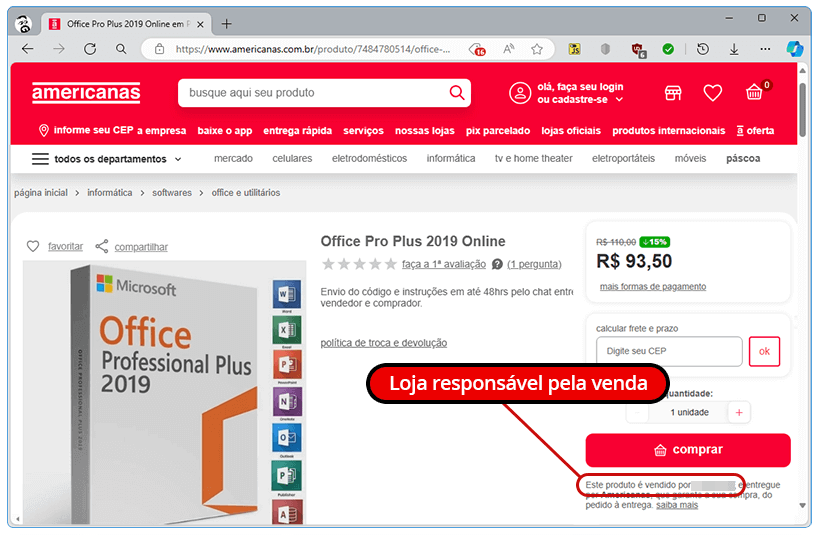The image size is (820, 535).
Task: Open the páscoa menu item
Action: (x=743, y=158)
